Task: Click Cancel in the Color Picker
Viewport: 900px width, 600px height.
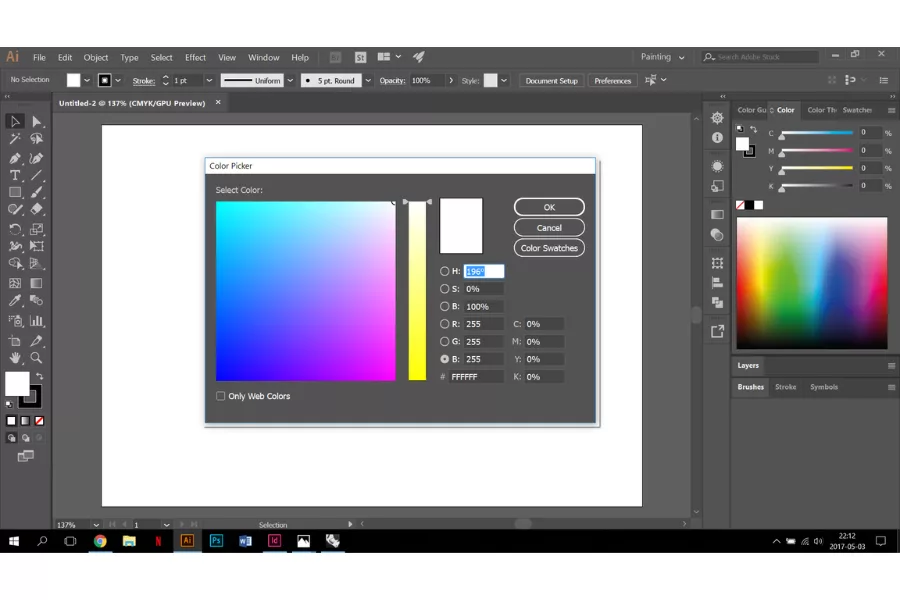Action: pyautogui.click(x=549, y=227)
